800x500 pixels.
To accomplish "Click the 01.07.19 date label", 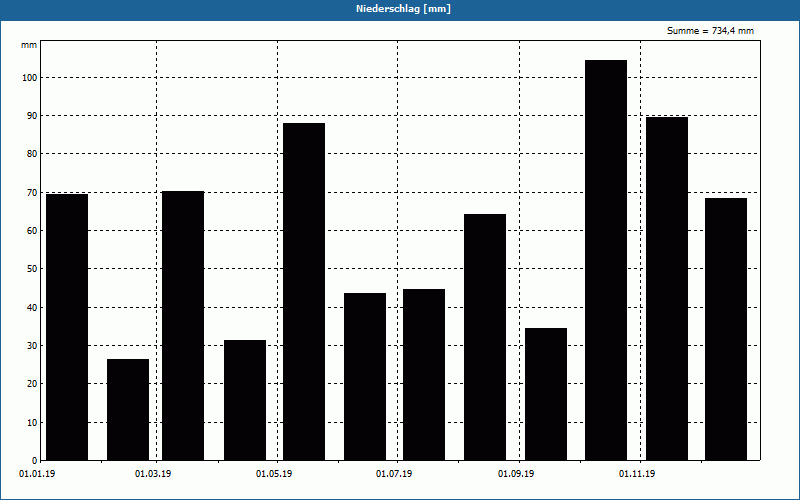I will pos(394,474).
